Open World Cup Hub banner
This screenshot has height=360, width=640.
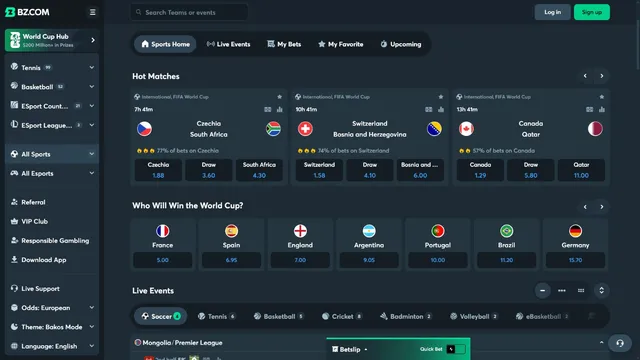(52, 40)
